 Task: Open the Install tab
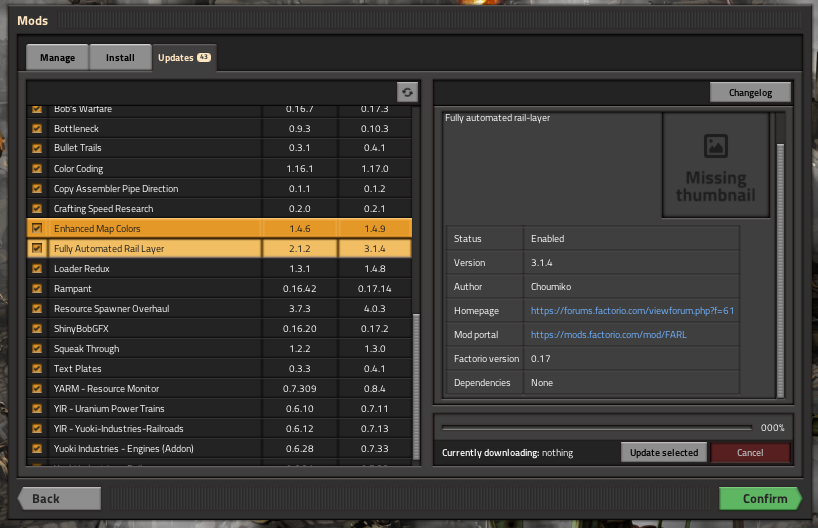click(x=121, y=57)
